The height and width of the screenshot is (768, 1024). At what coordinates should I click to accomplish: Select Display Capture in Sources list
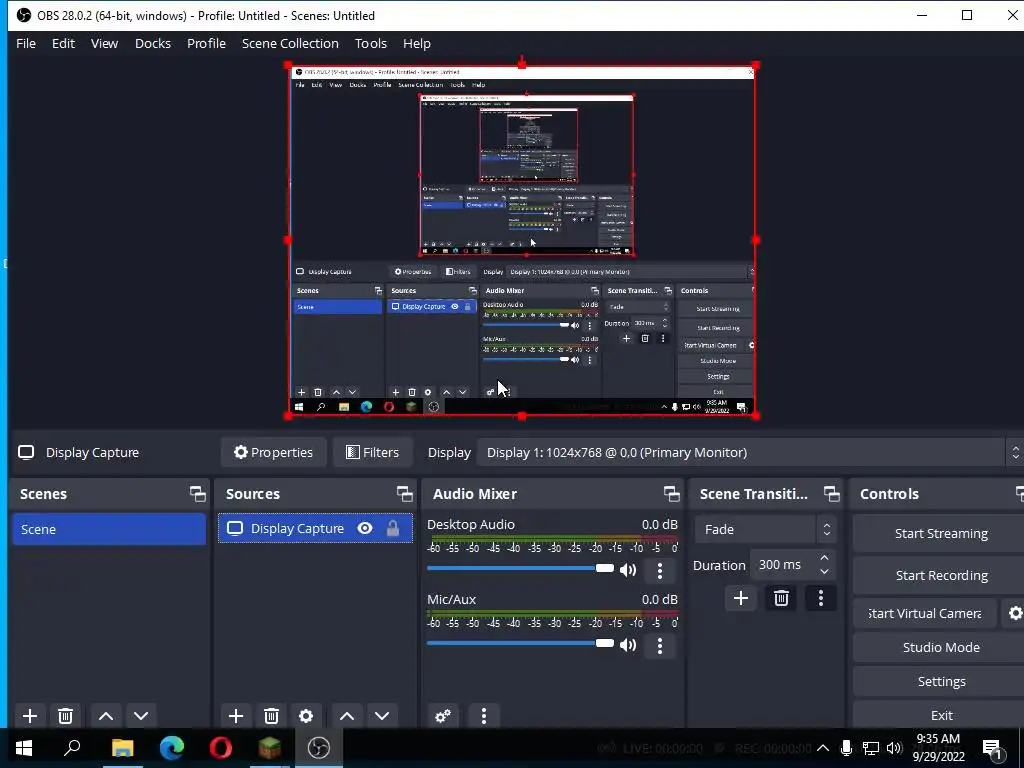pyautogui.click(x=315, y=528)
